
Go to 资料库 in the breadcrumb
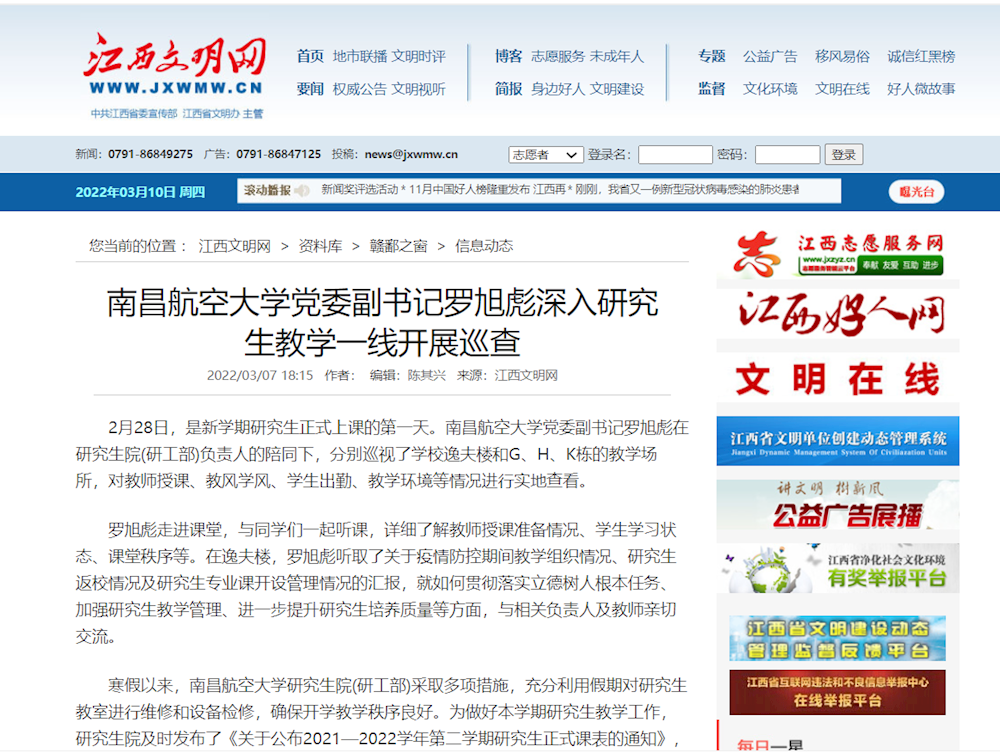[320, 246]
